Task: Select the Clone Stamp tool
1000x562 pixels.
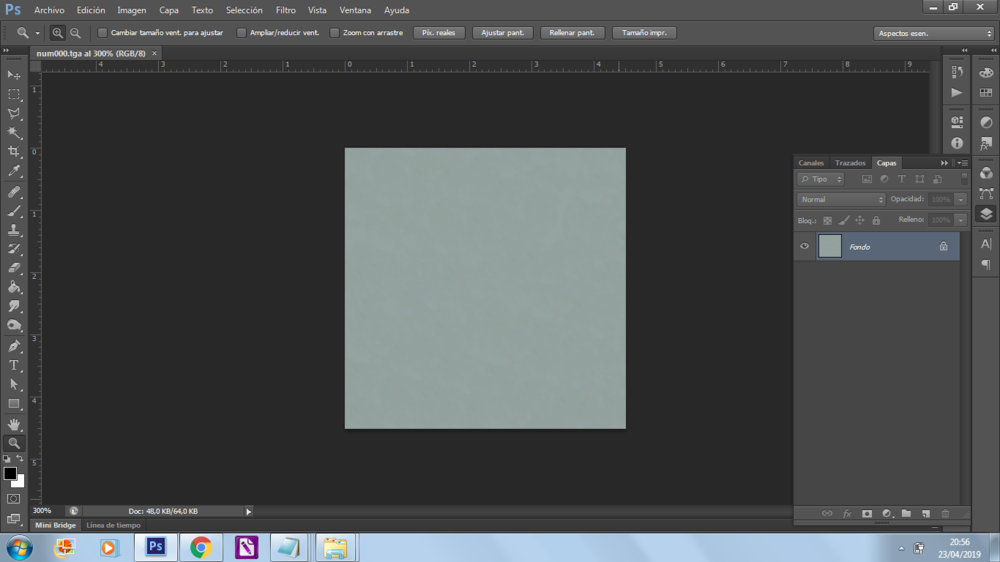Action: coord(14,230)
